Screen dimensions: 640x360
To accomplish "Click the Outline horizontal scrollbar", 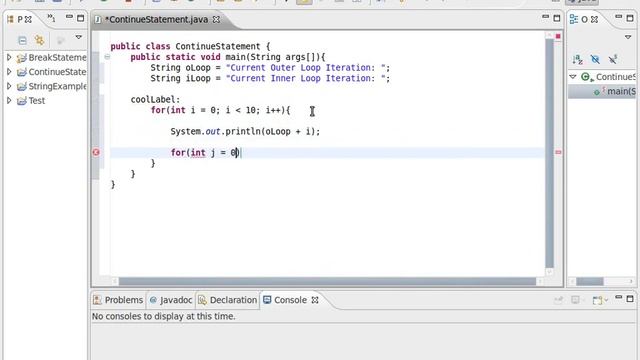I will [x=590, y=282].
